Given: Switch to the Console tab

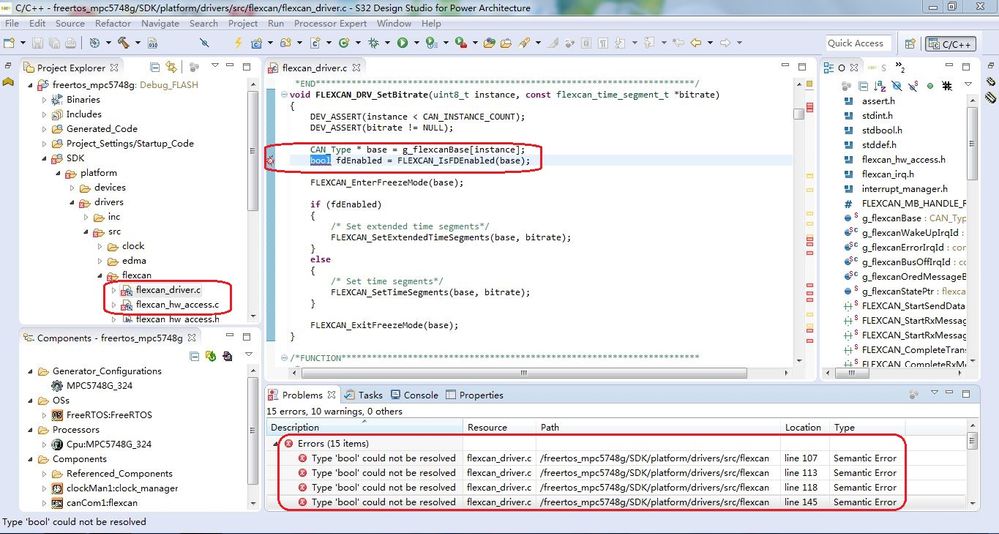Looking at the screenshot, I should (x=414, y=395).
